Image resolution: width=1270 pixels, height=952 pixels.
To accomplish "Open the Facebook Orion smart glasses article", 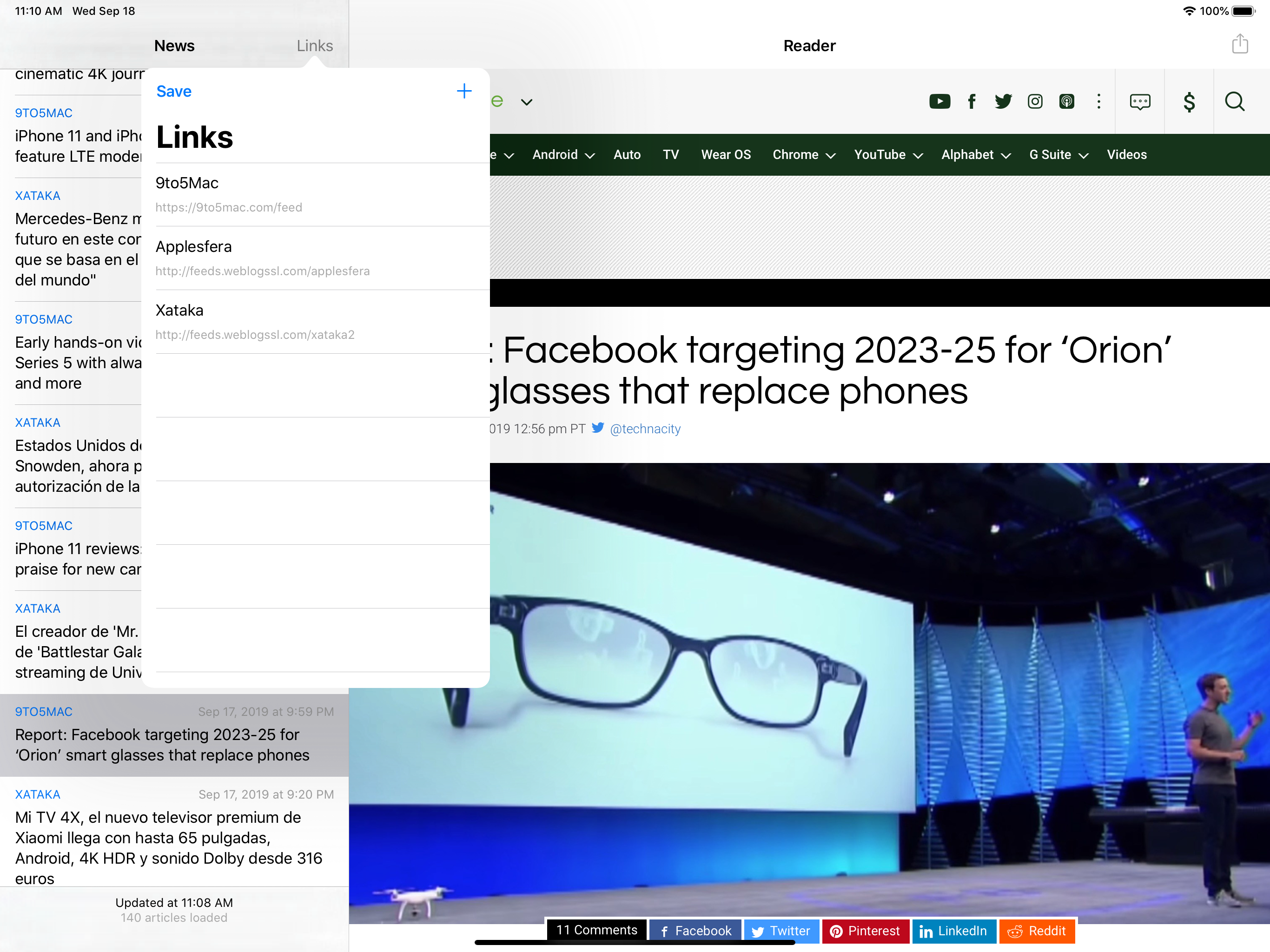I will point(174,735).
